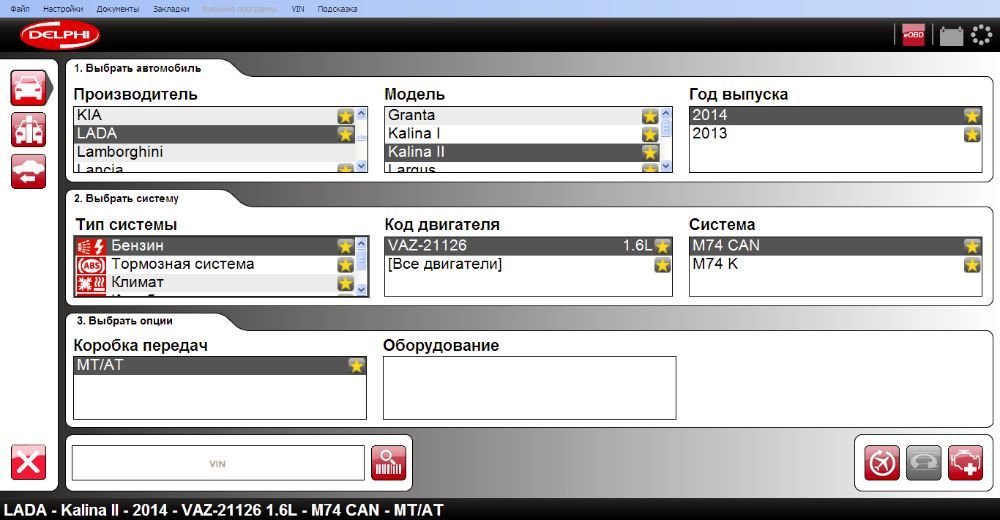
Task: Click up arrow of Модель list scrollbar
Action: click(666, 114)
